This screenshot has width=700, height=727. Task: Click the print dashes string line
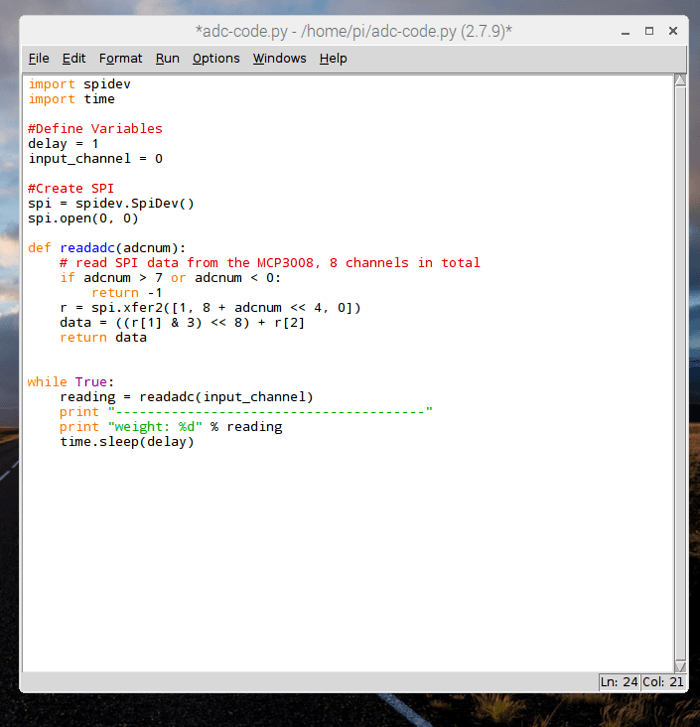coord(246,412)
